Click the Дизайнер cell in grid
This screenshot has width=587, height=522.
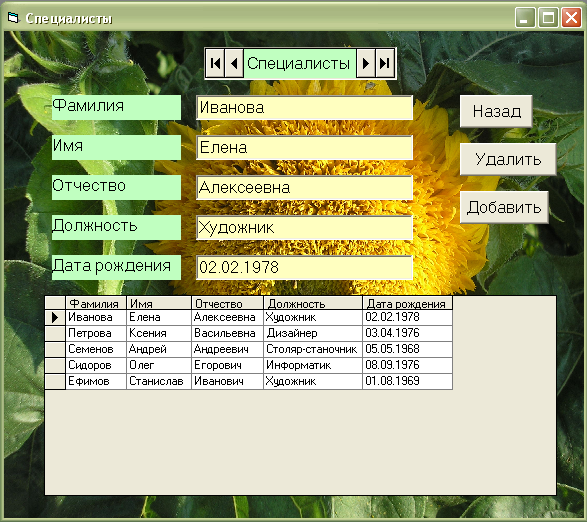[x=313, y=333]
